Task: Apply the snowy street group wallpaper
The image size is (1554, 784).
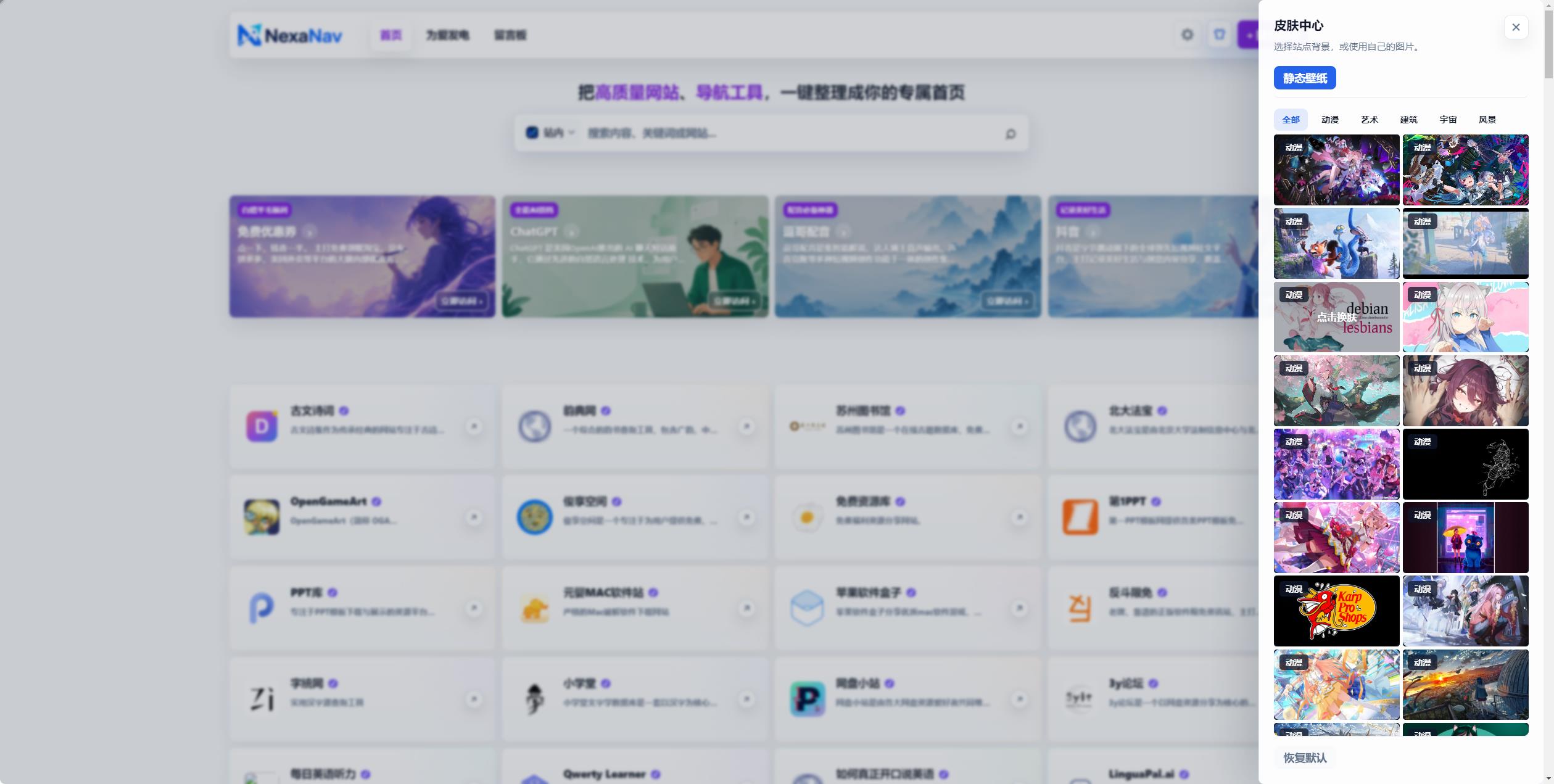Action: click(x=1466, y=611)
